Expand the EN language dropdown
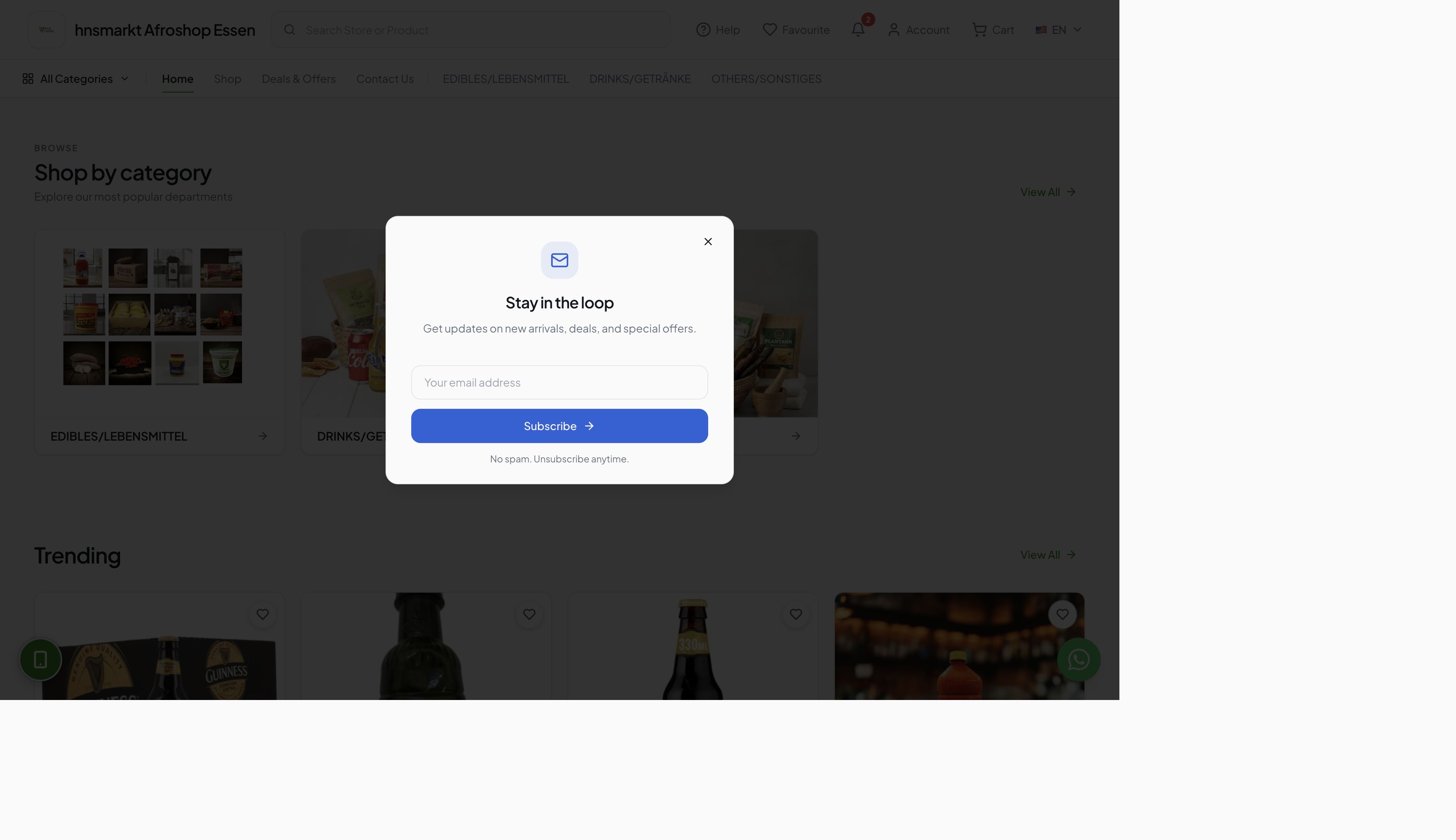 (1058, 30)
